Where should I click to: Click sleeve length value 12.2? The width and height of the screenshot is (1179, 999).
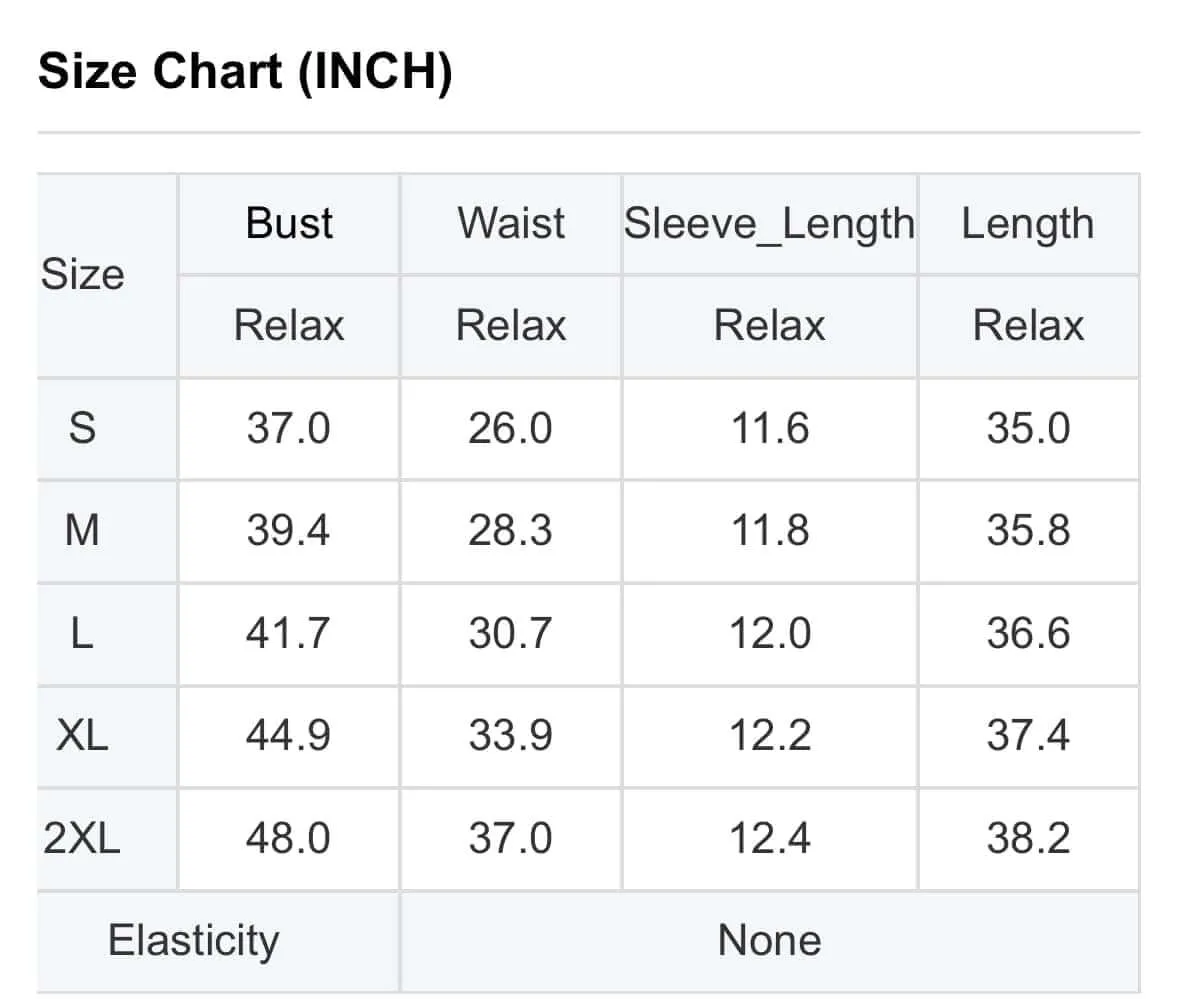770,734
